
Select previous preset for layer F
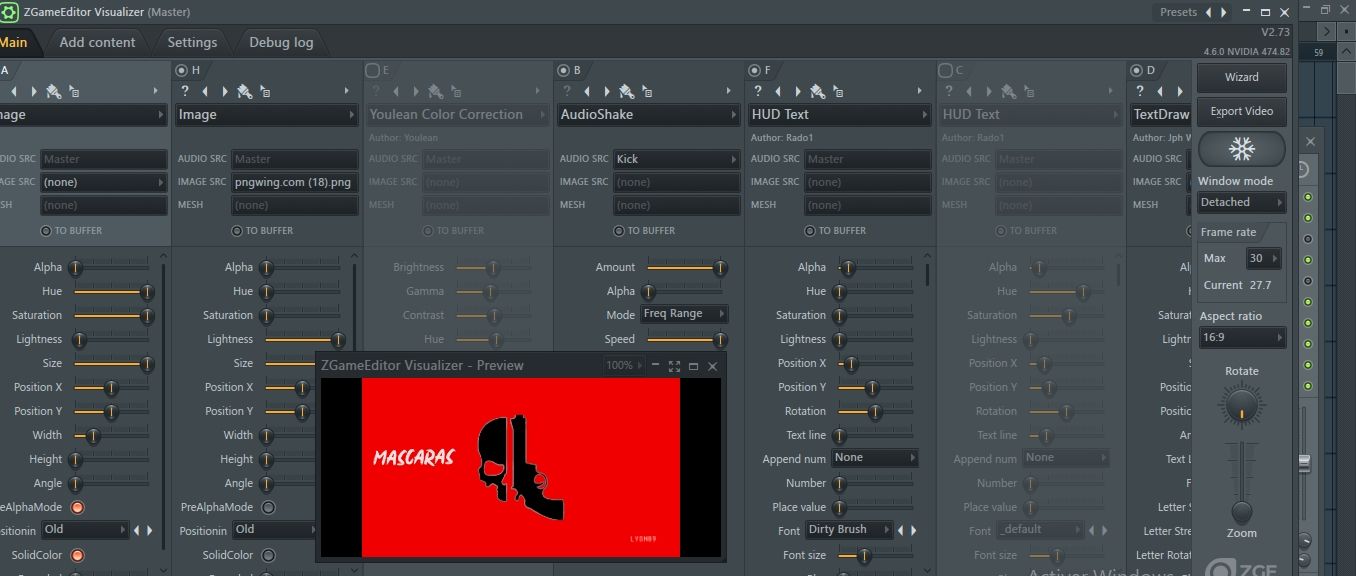pyautogui.click(x=778, y=91)
